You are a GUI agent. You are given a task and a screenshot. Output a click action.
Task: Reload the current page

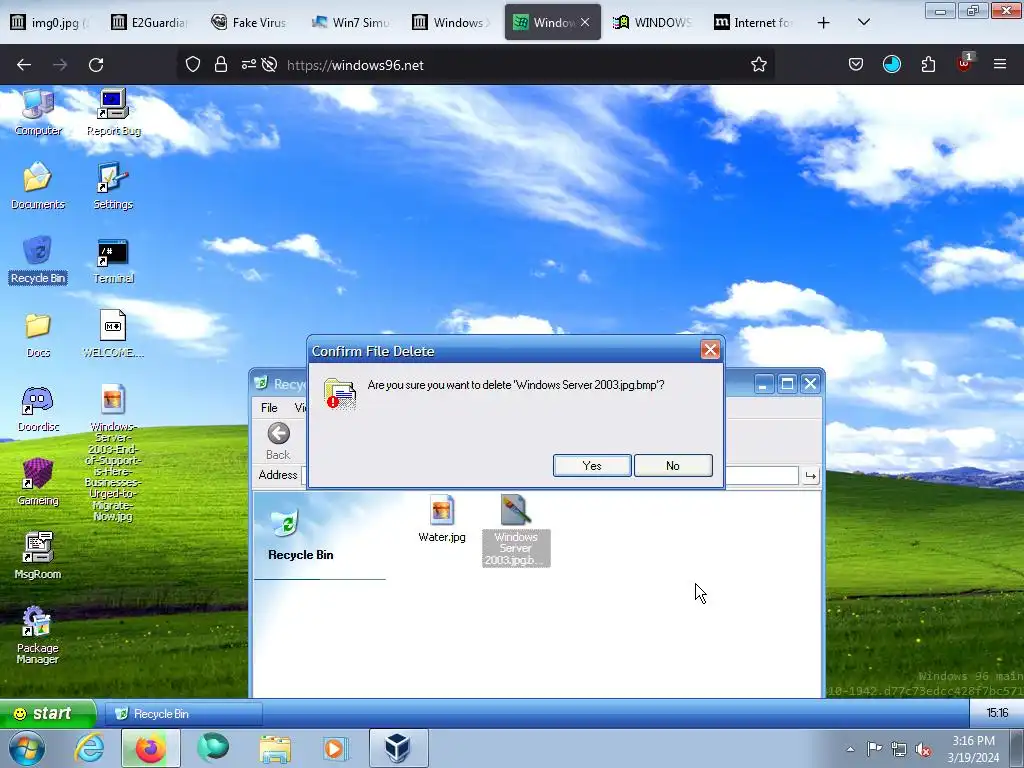tap(96, 65)
